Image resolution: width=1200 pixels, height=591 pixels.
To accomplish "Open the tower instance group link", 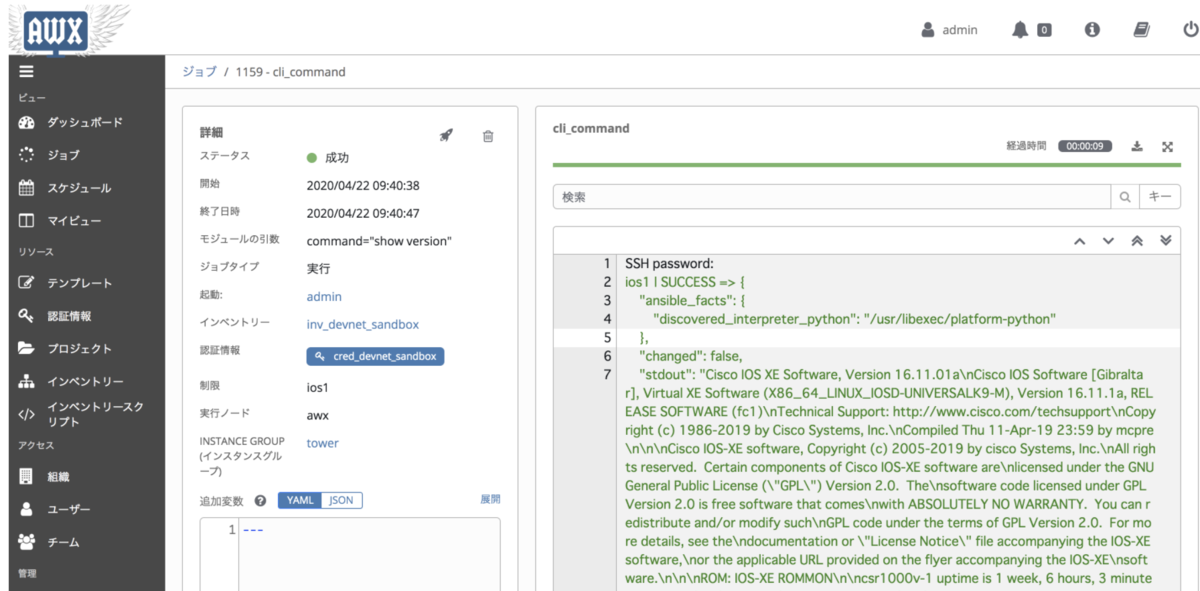I will point(322,443).
